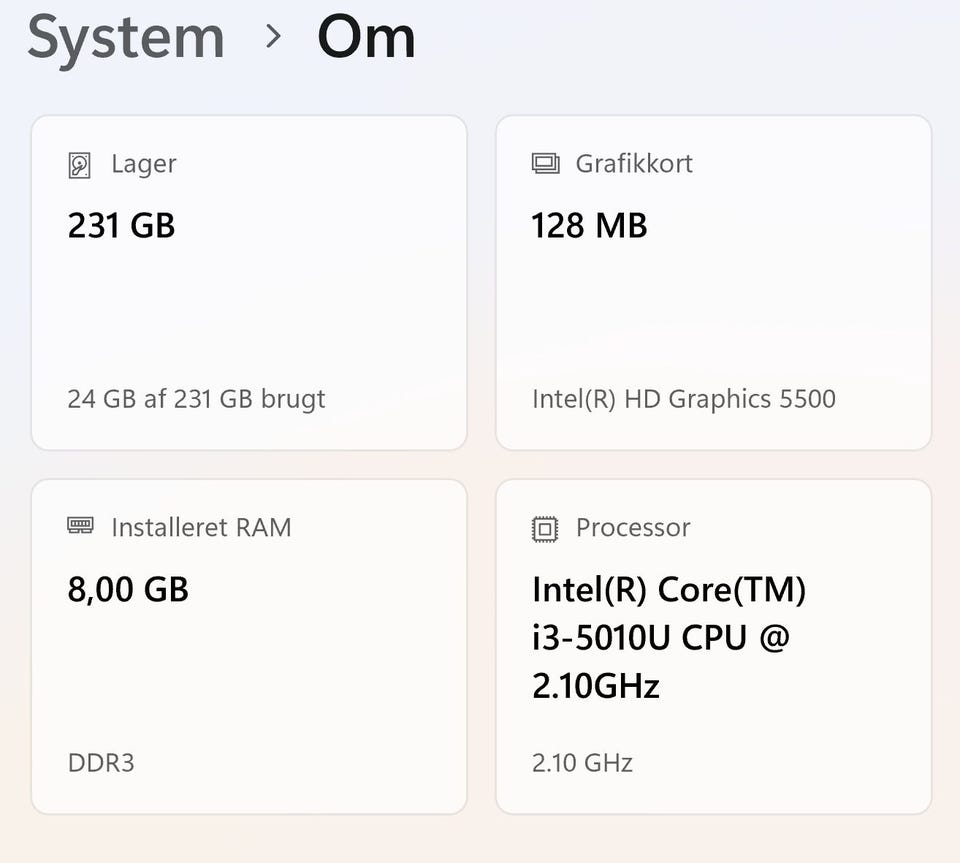Click the Intel Core i3-5010U processor name
The image size is (960, 863).
pyautogui.click(x=668, y=637)
